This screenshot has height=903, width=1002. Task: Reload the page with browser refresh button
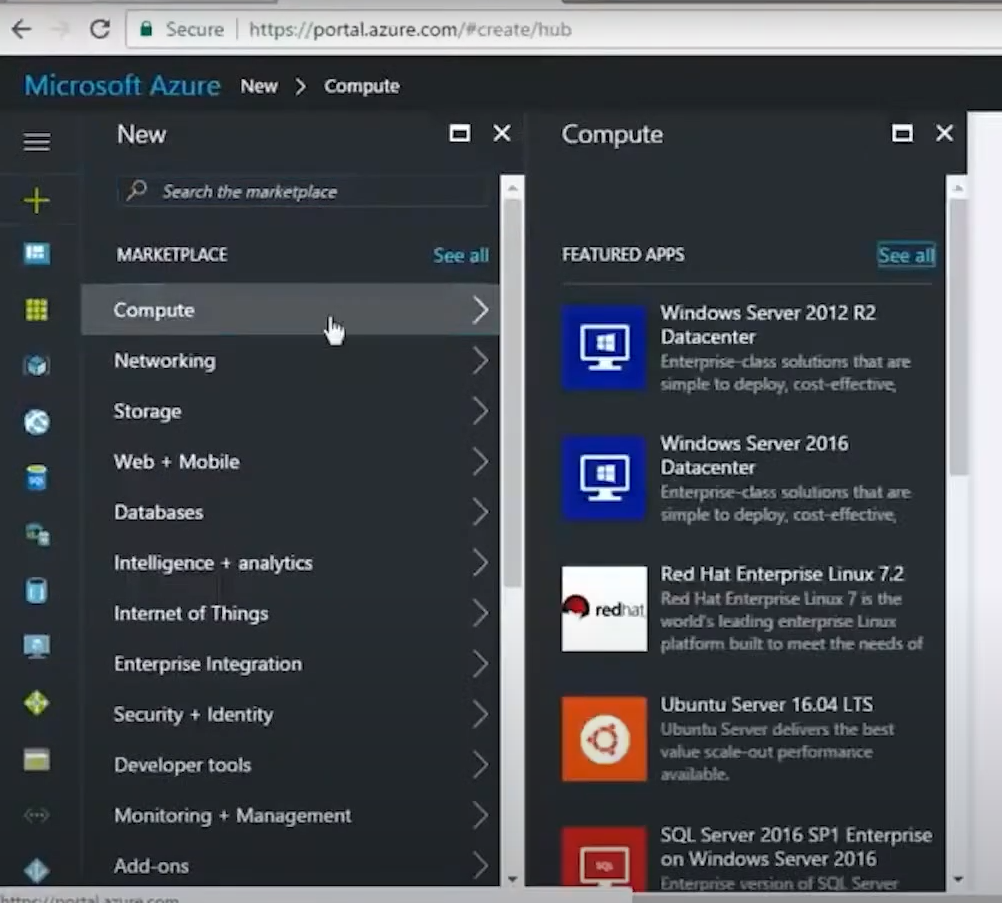pyautogui.click(x=100, y=29)
